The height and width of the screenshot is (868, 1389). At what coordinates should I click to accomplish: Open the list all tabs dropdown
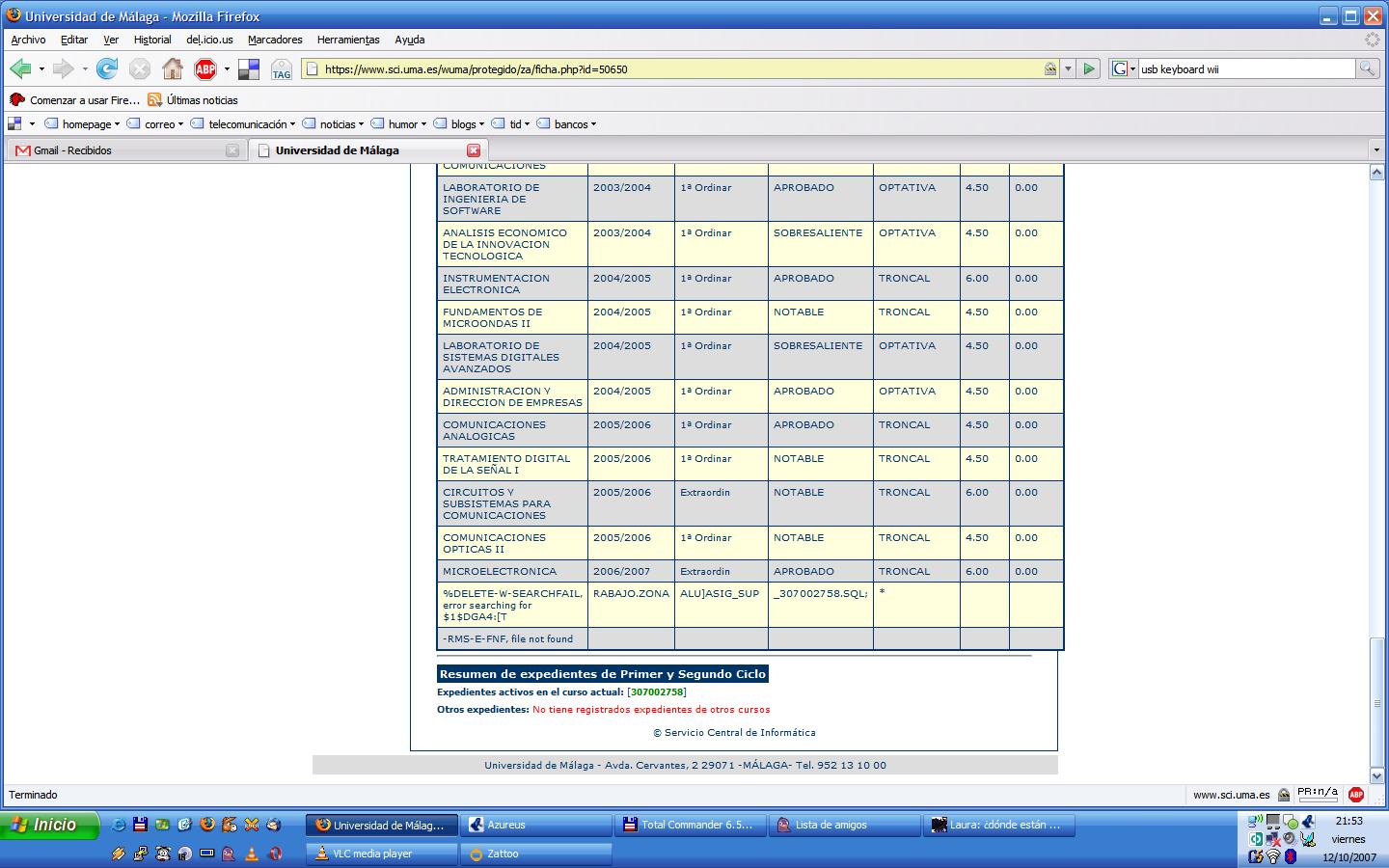click(1376, 150)
